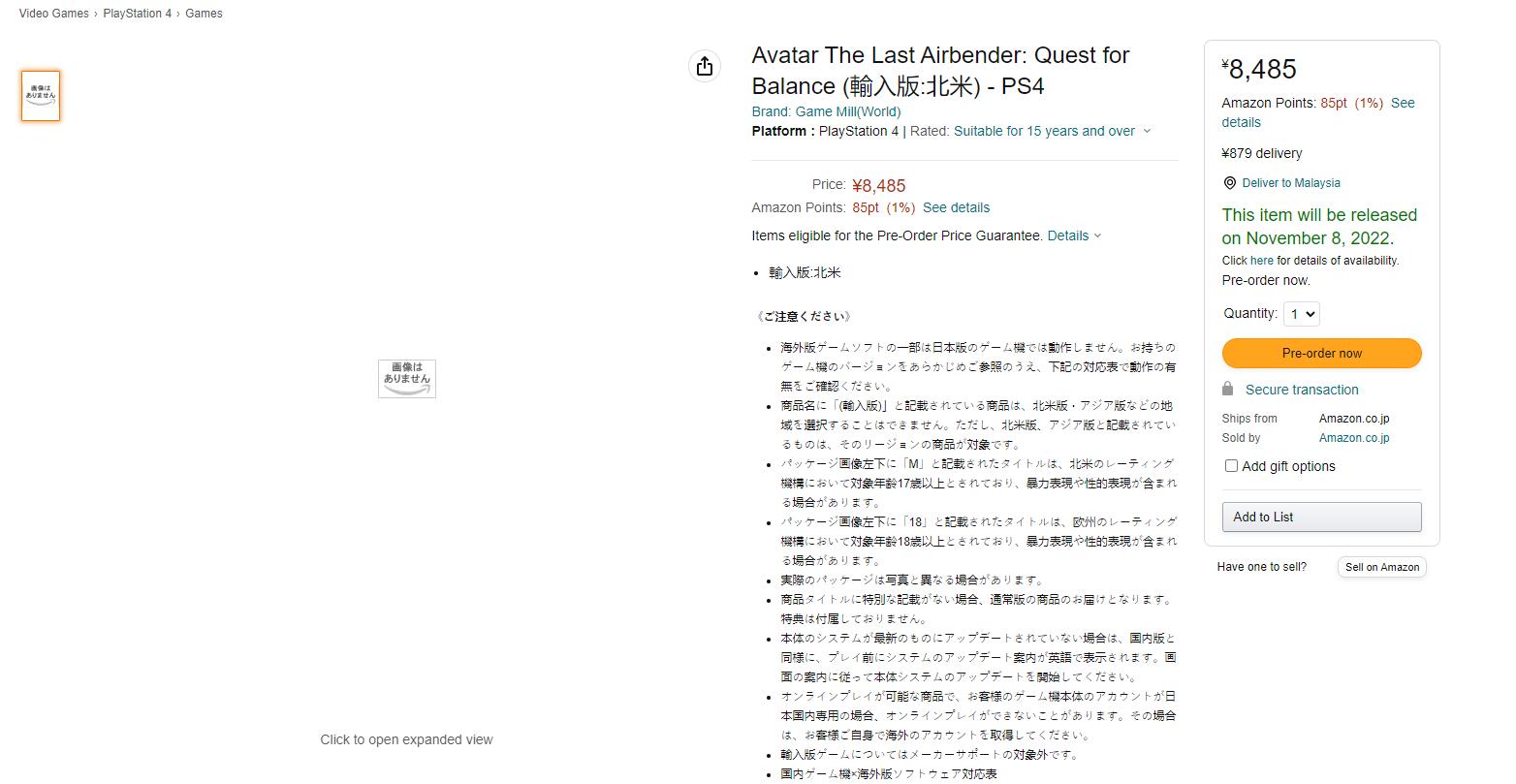Expand the rating age details chevron
Screen dimensions: 1516x784
(x=1147, y=131)
